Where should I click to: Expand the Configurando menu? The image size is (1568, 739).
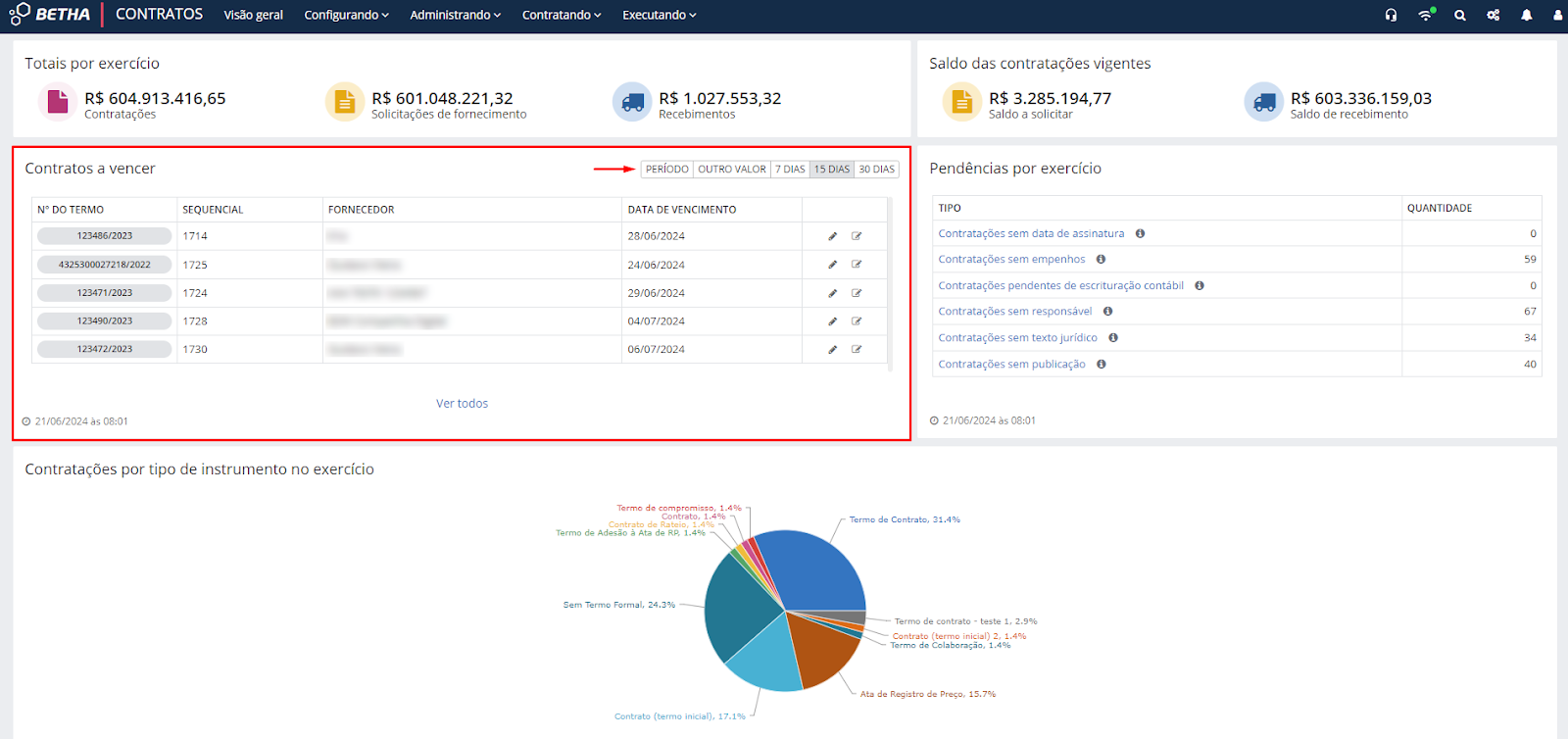346,15
